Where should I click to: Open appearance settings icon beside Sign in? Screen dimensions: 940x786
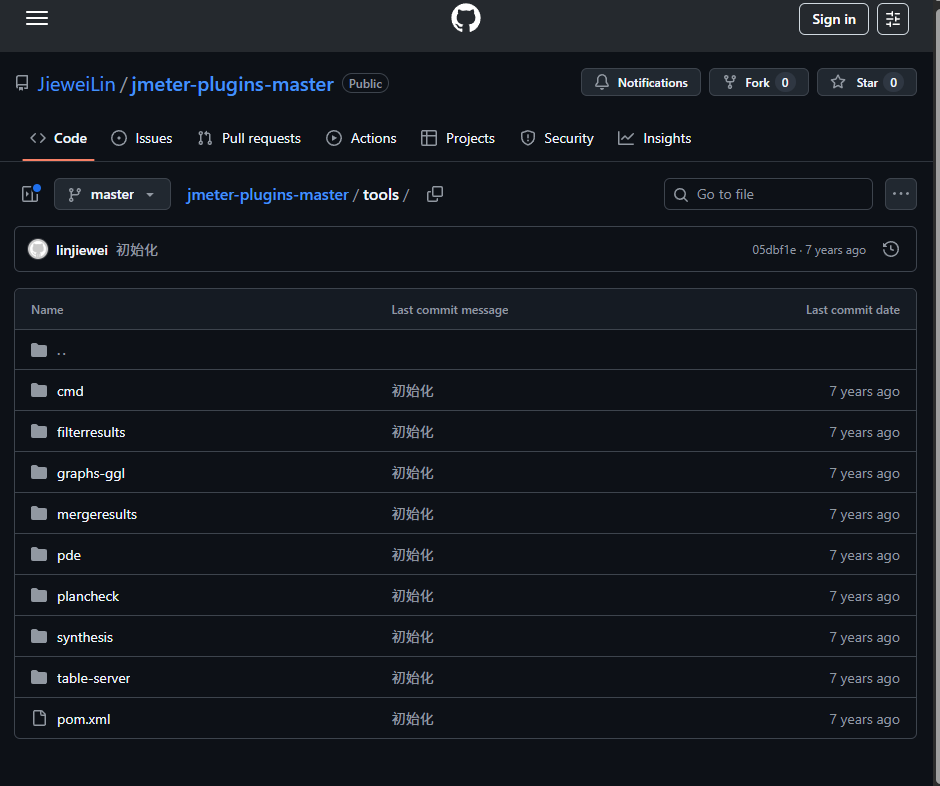893,19
